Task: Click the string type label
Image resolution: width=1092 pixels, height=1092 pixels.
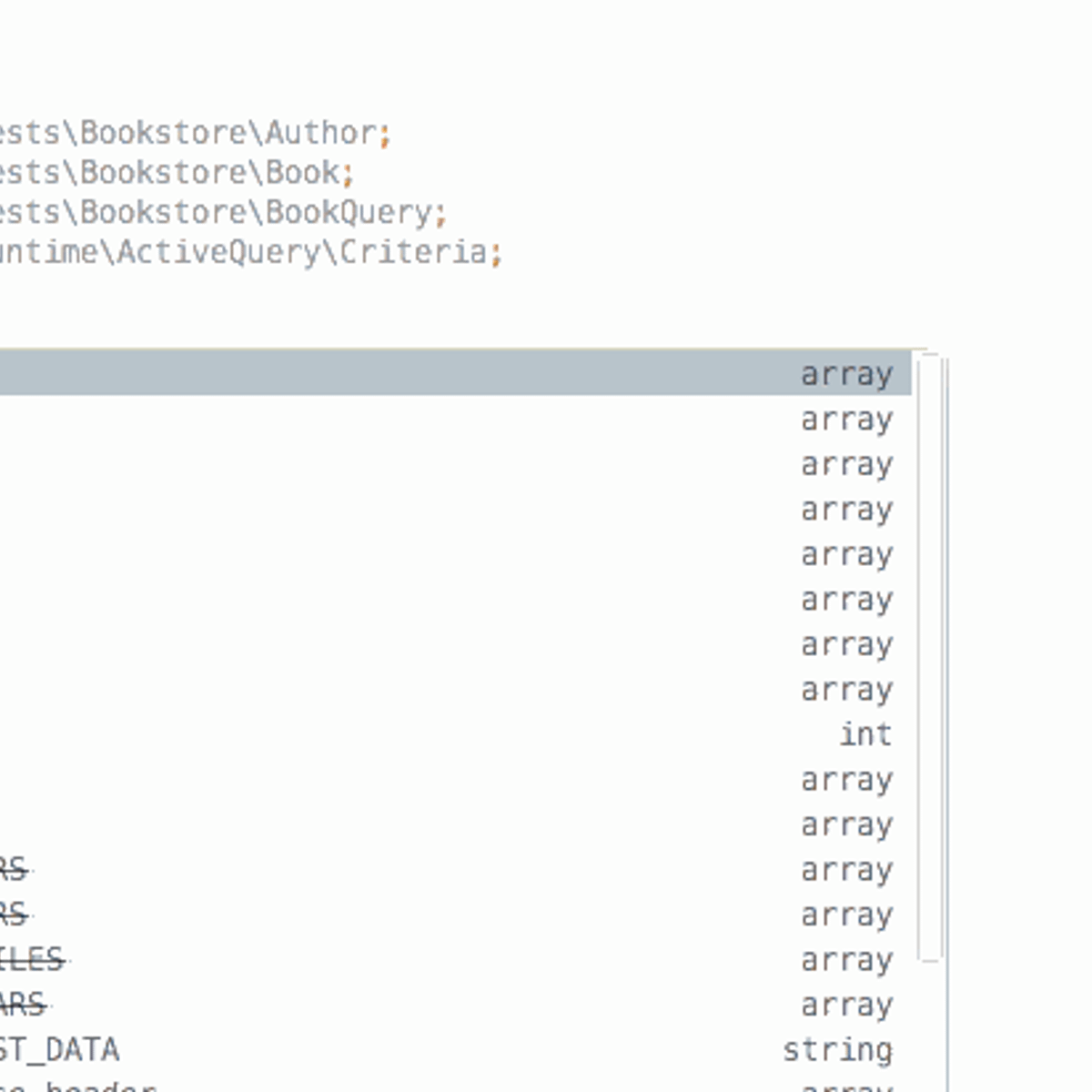Action: pyautogui.click(x=837, y=1049)
